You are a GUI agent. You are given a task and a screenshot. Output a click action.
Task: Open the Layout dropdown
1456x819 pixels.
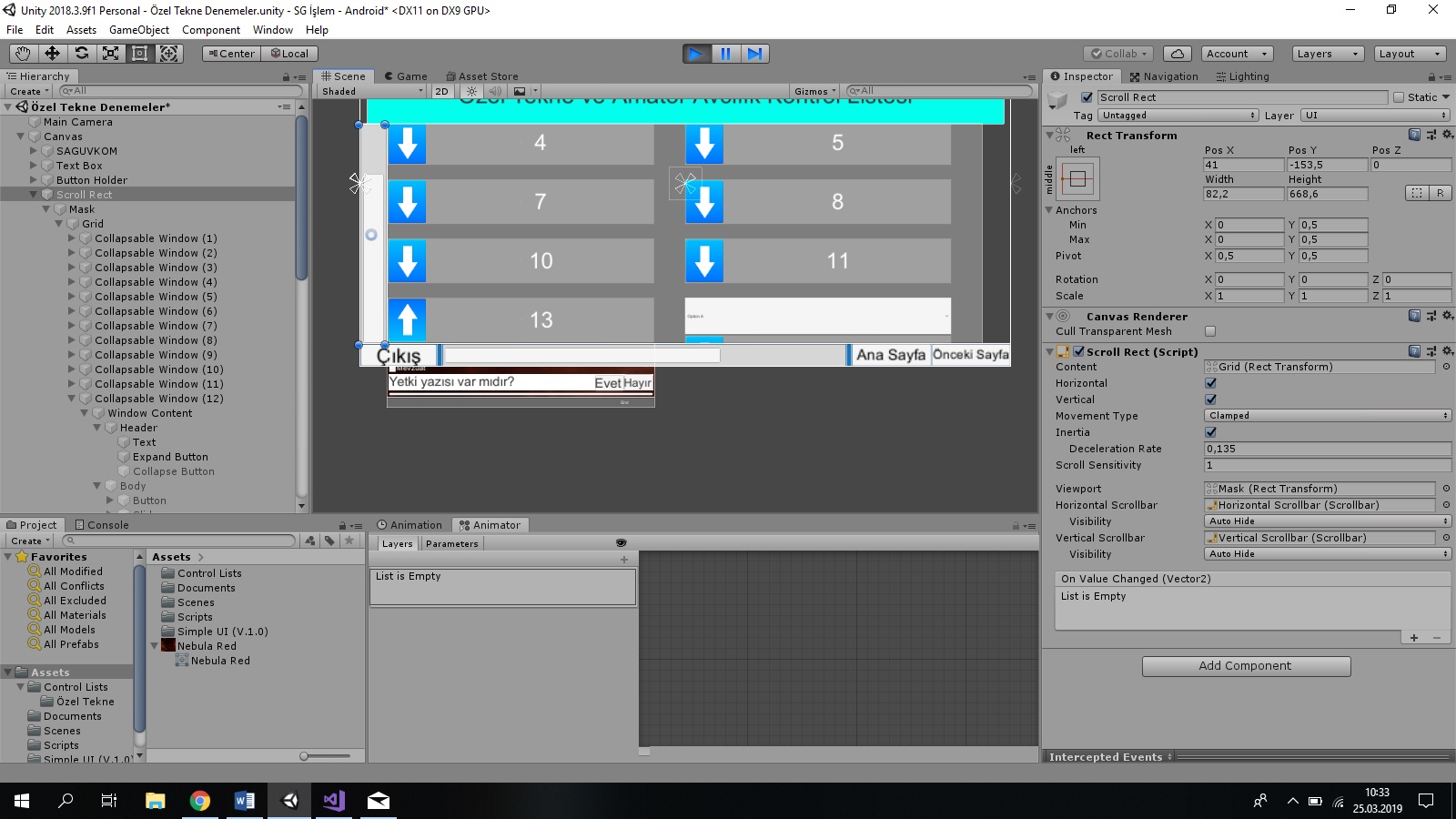click(x=1409, y=54)
